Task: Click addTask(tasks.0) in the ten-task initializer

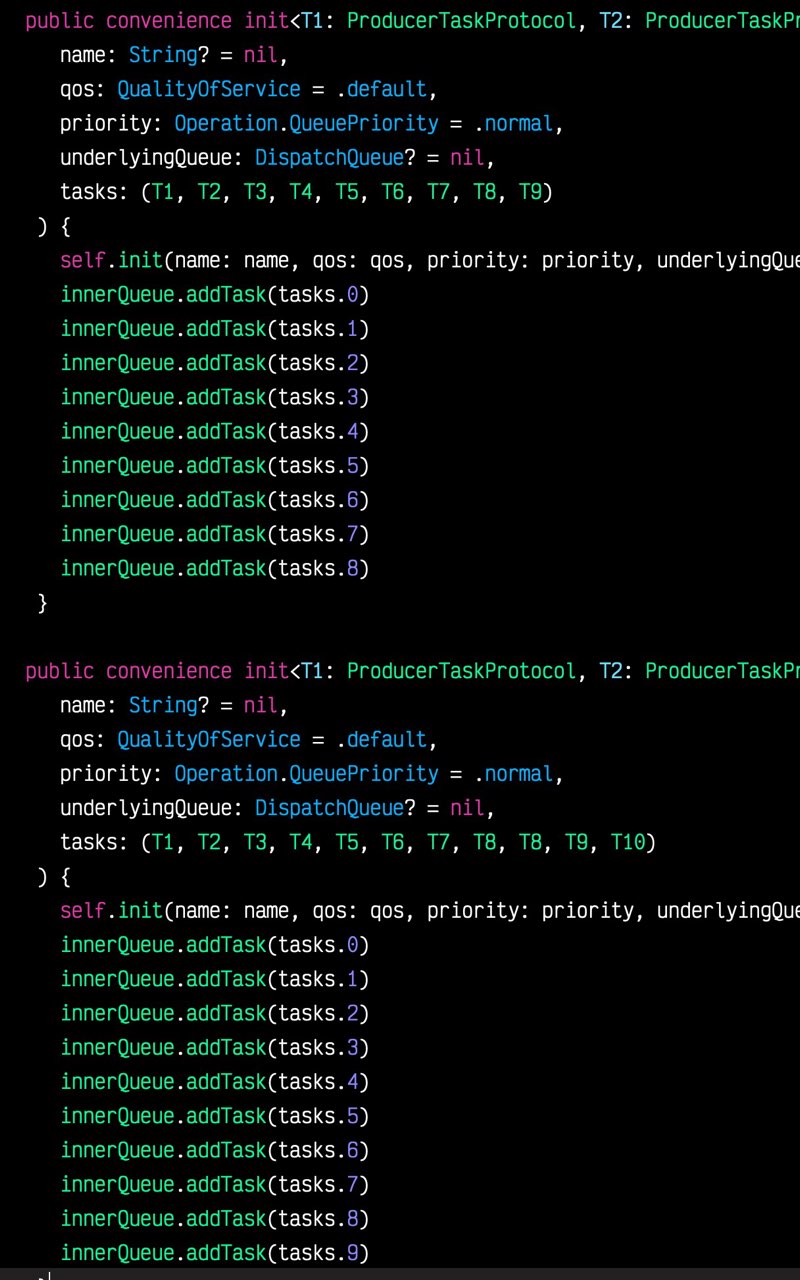Action: 278,944
